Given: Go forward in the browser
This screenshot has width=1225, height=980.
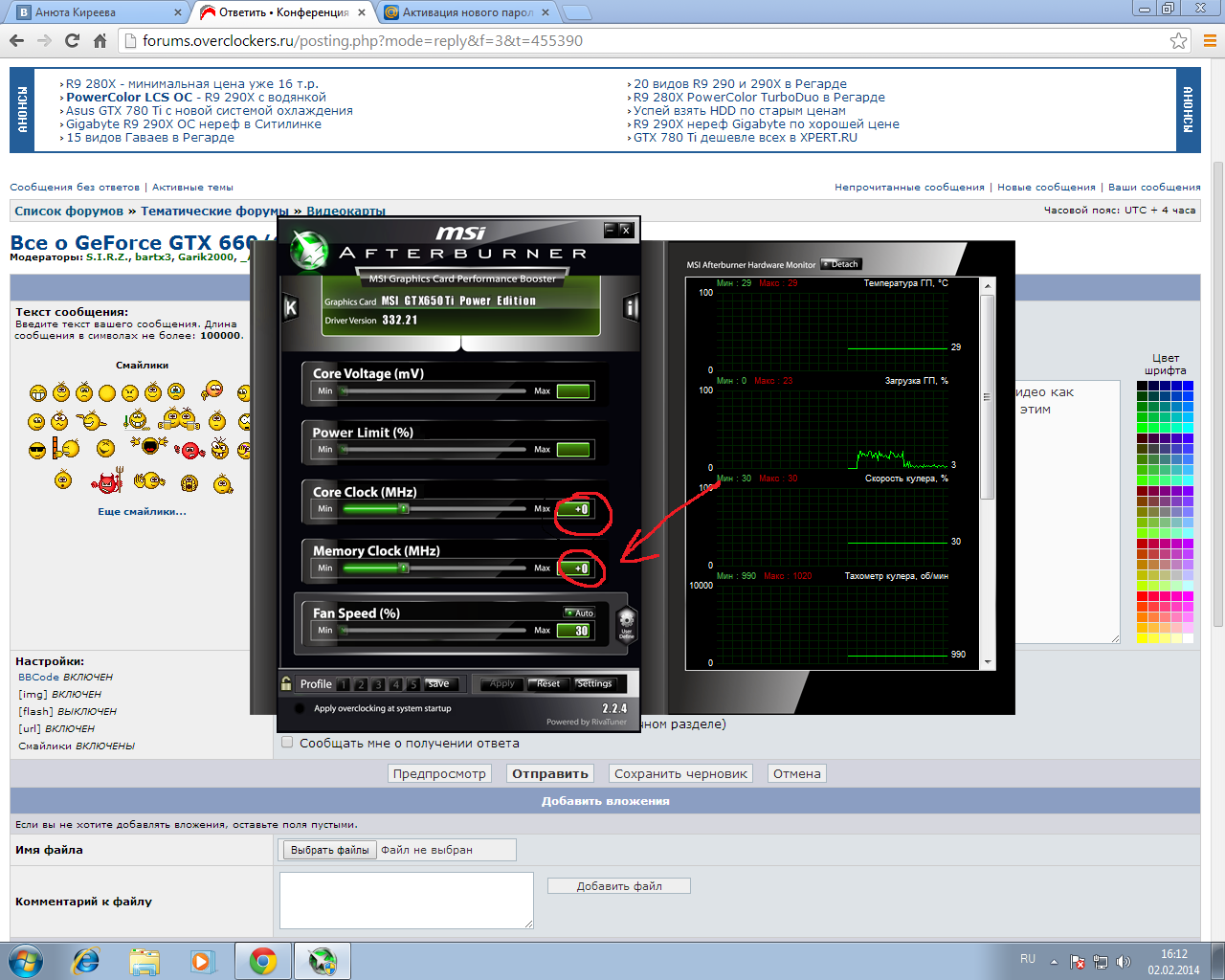Looking at the screenshot, I should (x=44, y=40).
